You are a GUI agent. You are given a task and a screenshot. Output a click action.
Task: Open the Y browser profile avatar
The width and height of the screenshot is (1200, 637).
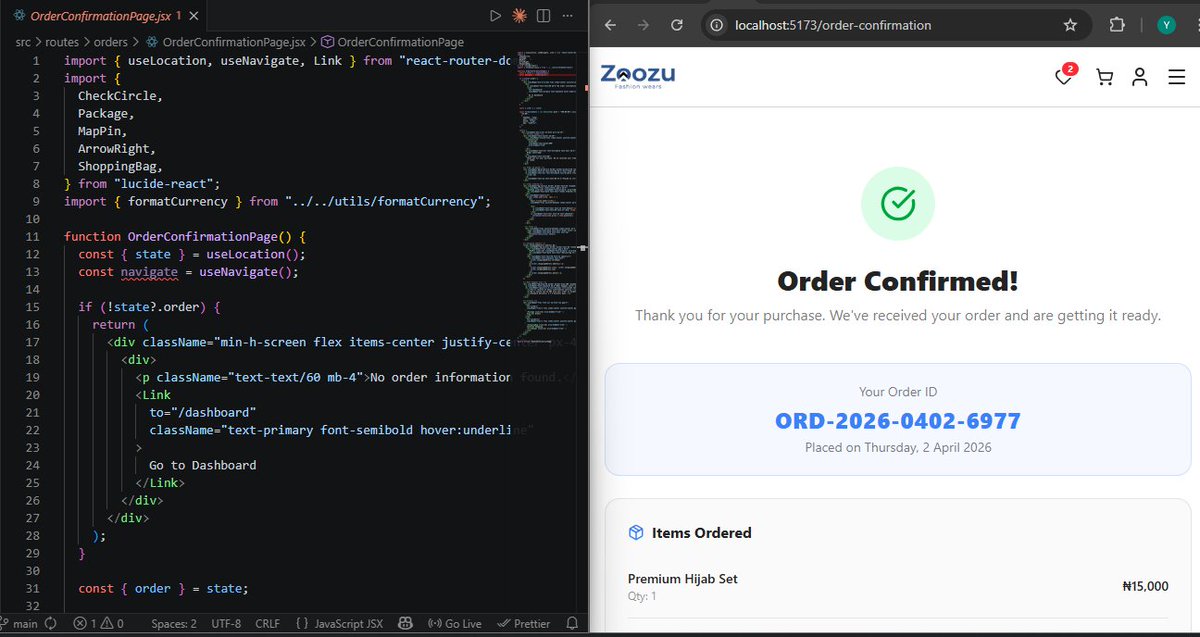coord(1166,25)
